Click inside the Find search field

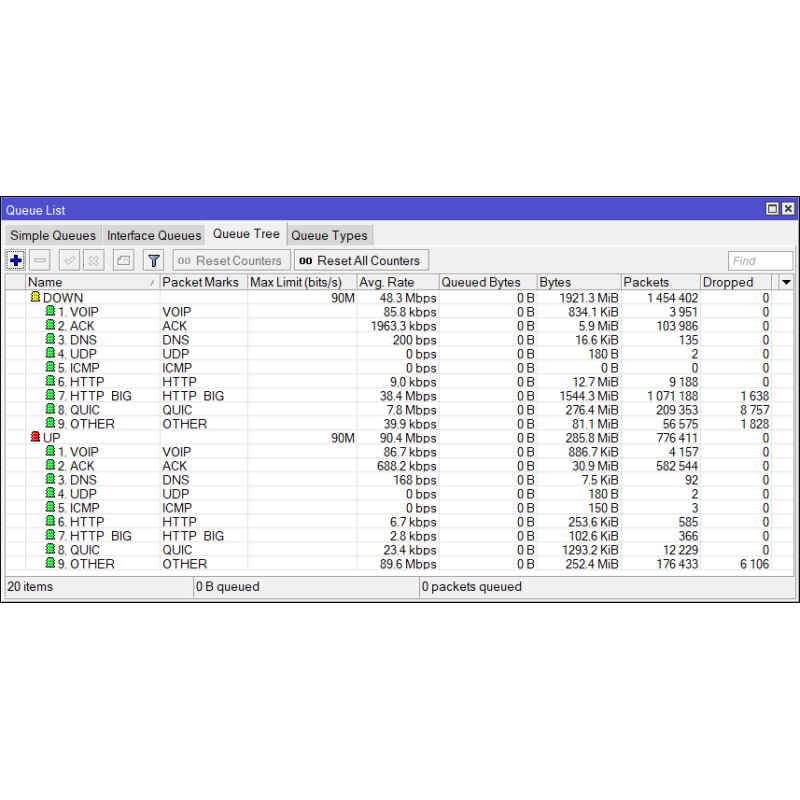[759, 261]
